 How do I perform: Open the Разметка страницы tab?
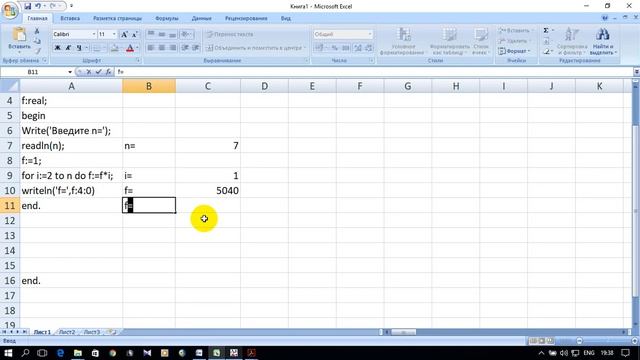click(117, 18)
